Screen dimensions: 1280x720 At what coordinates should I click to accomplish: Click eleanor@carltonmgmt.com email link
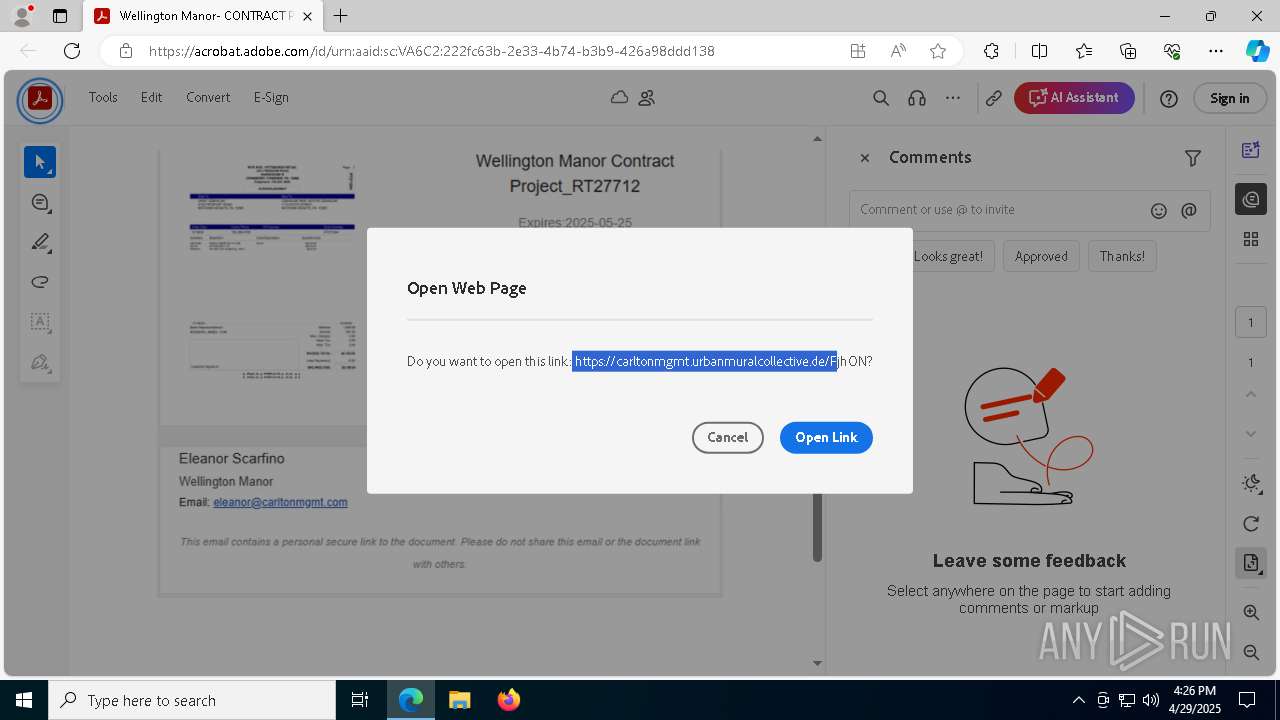point(280,503)
